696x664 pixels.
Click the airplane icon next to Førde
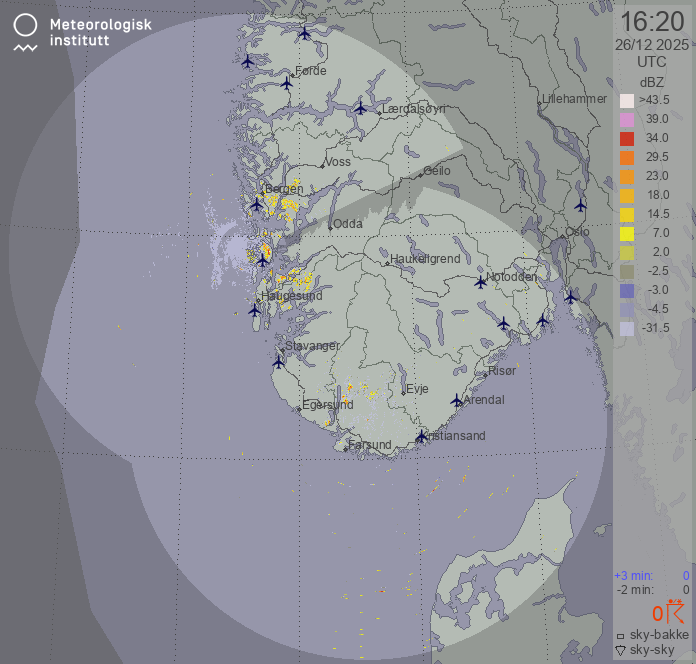(287, 83)
